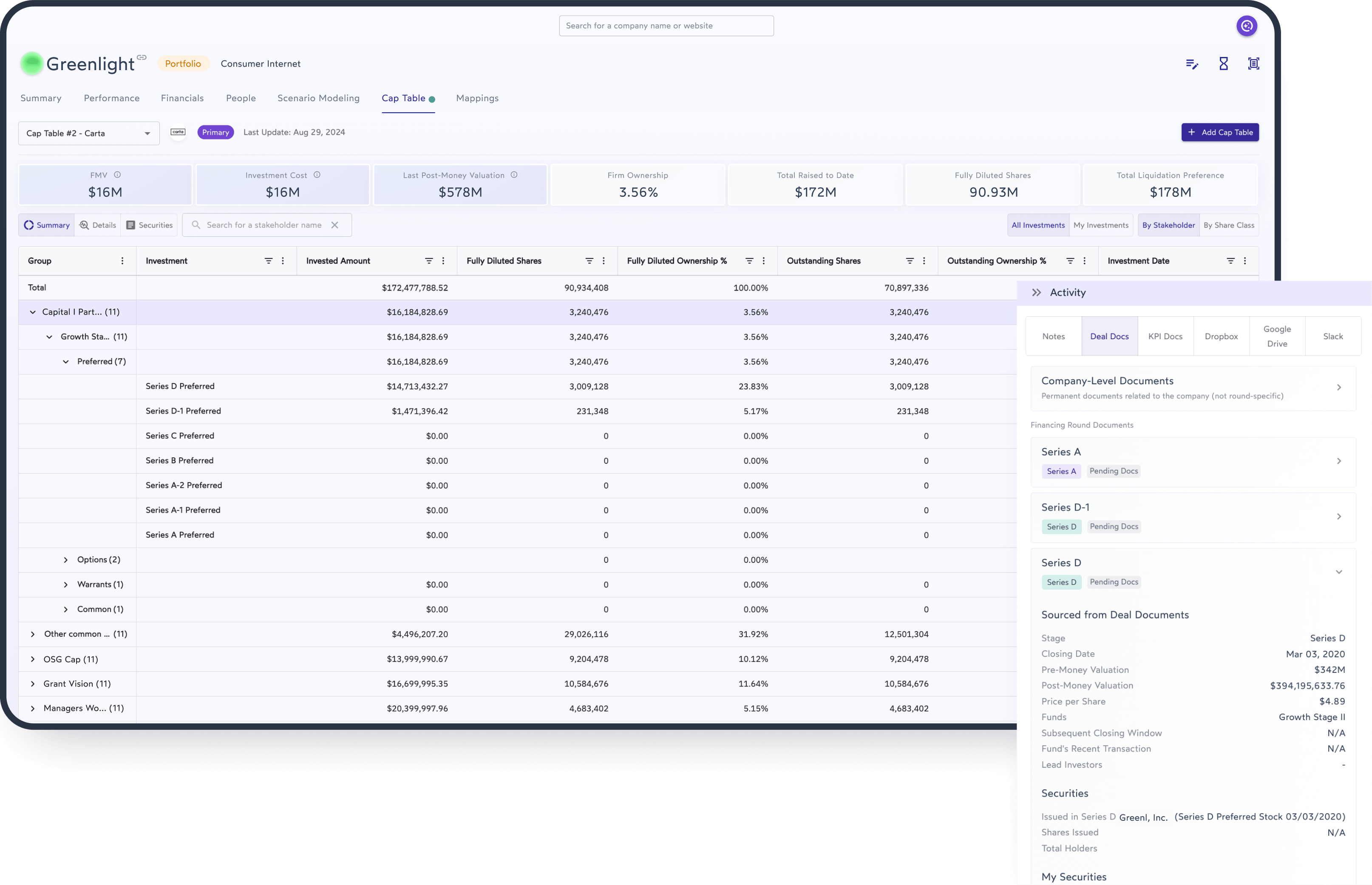Switch view to Securities toggle
1372x885 pixels.
[x=149, y=225]
